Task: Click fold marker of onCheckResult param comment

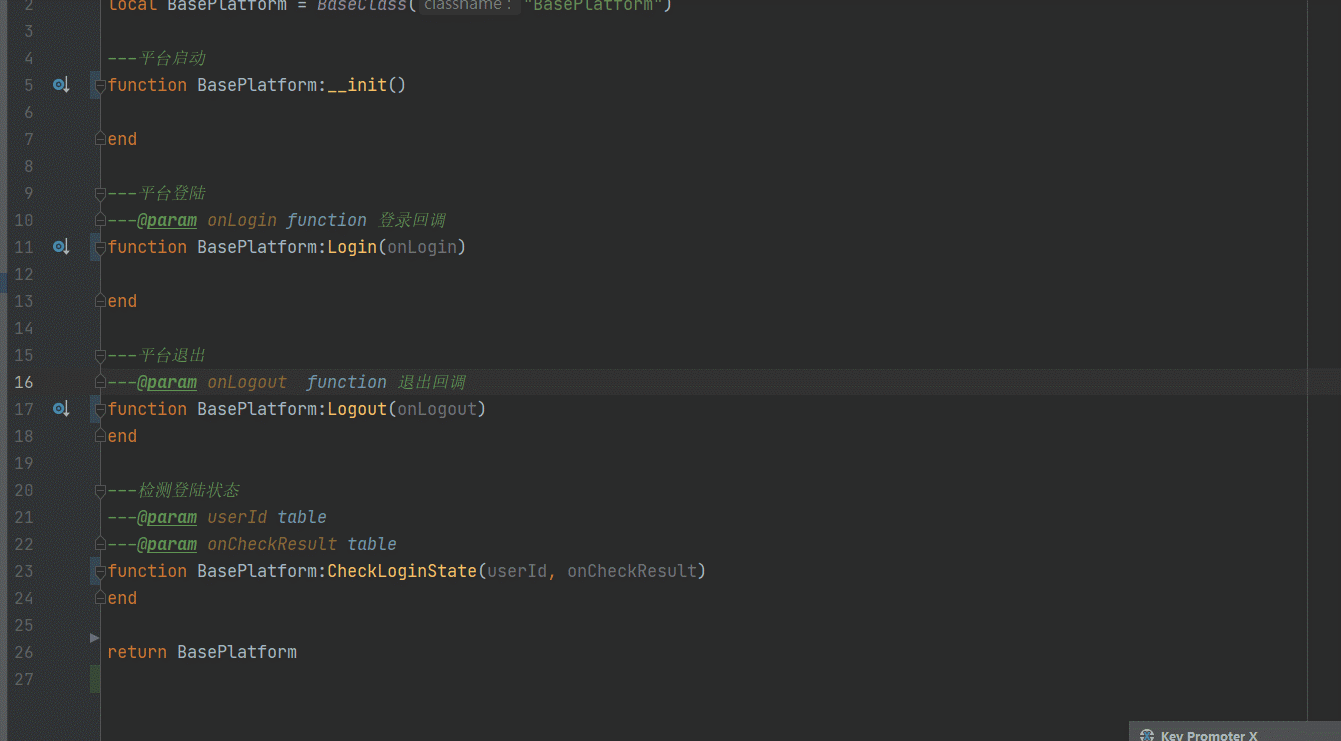Action: (x=100, y=544)
